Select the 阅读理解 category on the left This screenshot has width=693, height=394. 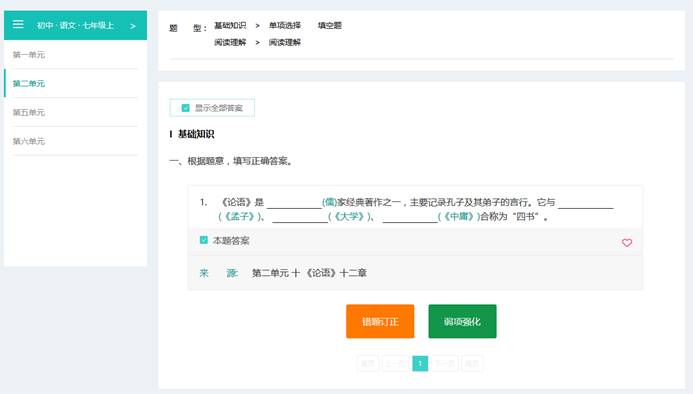[230, 42]
